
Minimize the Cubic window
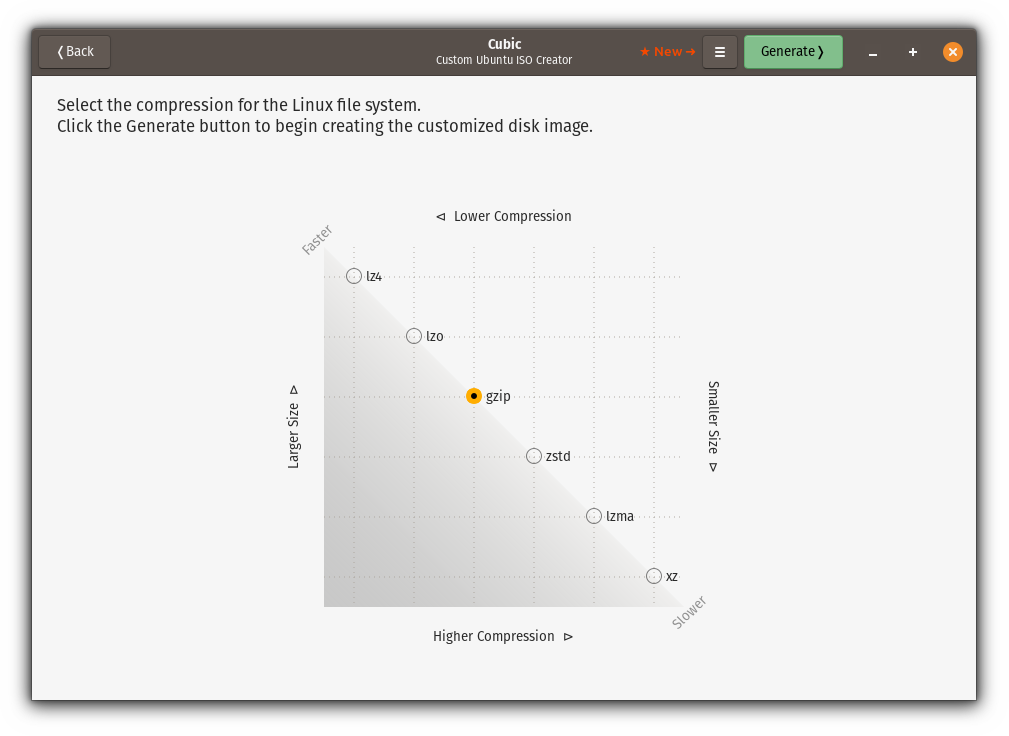(x=873, y=52)
